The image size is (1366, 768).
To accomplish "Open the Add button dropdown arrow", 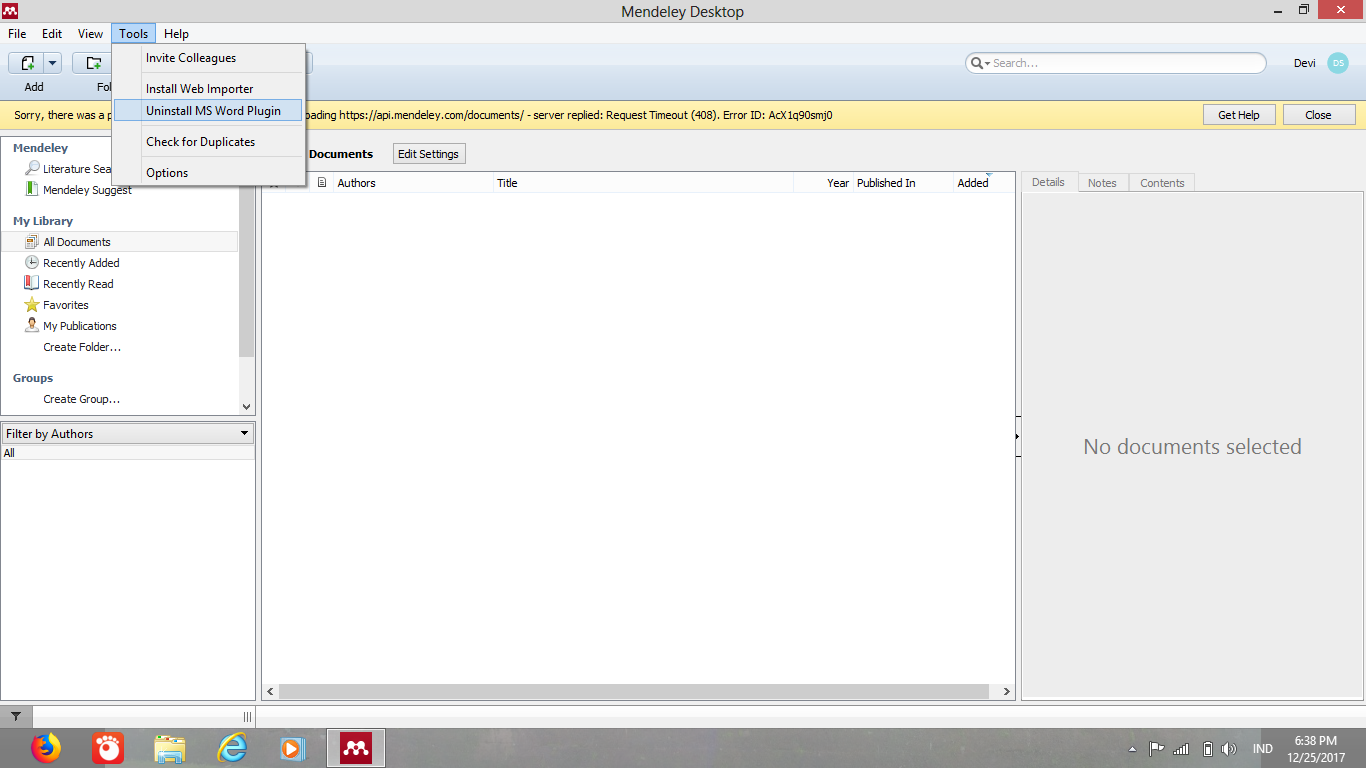I will [52, 63].
